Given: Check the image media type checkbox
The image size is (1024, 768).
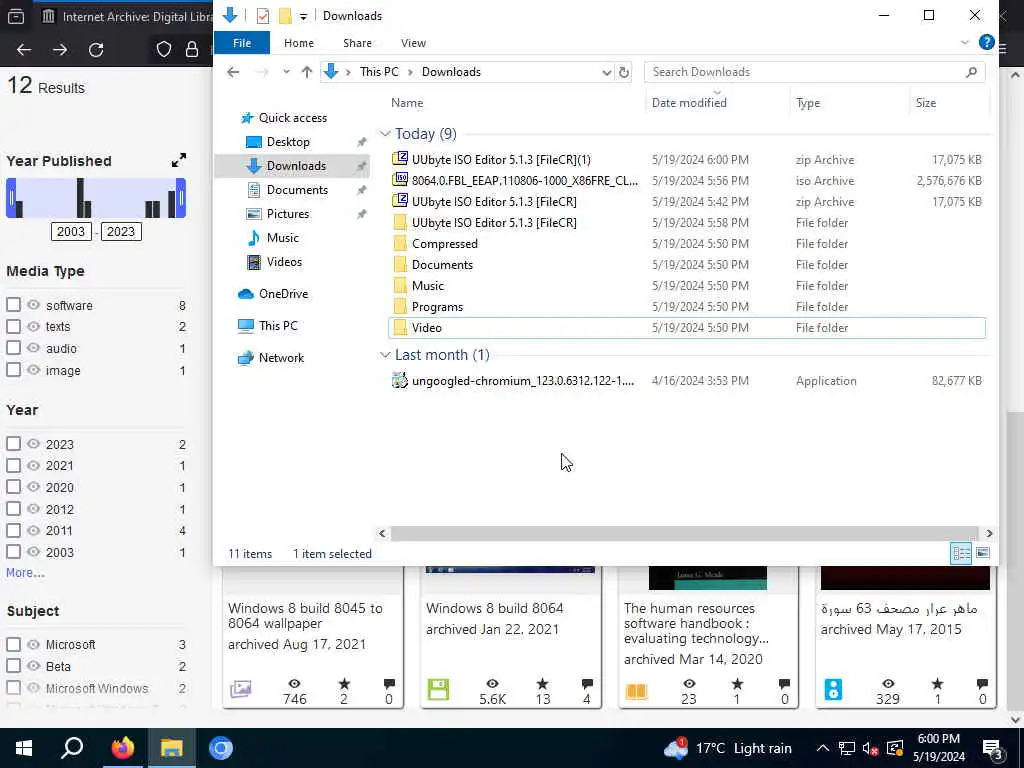Looking at the screenshot, I should (x=13, y=370).
